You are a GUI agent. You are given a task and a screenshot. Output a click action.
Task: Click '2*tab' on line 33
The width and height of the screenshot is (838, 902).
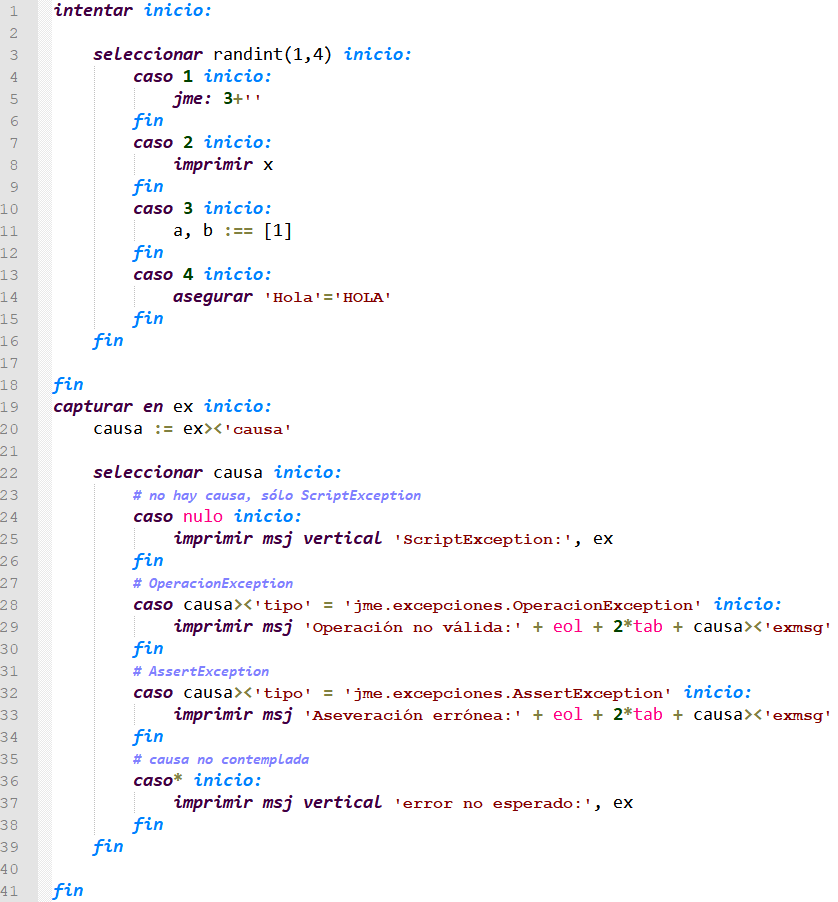[637, 714]
